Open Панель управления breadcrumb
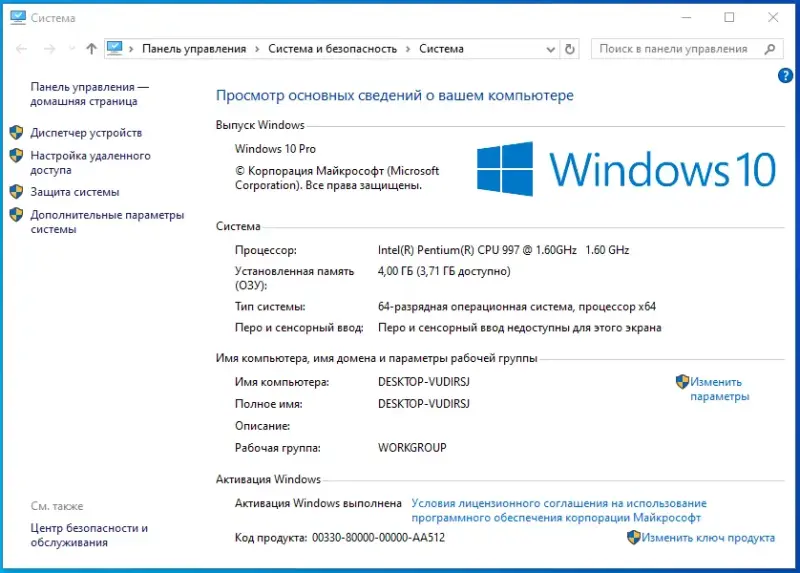Viewport: 800px width, 573px height. [x=194, y=49]
